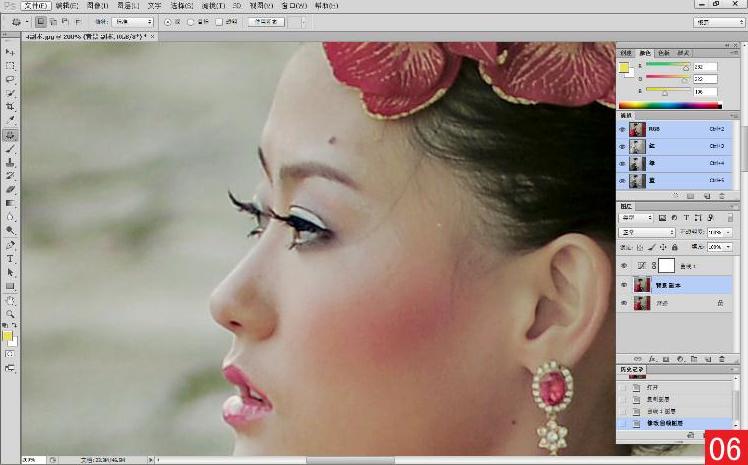Click the Curves 1 layer mask thumbnail
Image resolution: width=748 pixels, height=465 pixels.
click(666, 266)
